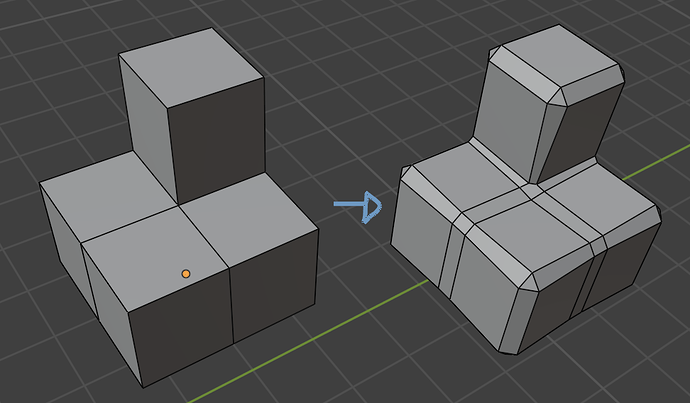The height and width of the screenshot is (403, 690).
Task: Pick top face of left mesh's raised cube
Action: point(191,67)
